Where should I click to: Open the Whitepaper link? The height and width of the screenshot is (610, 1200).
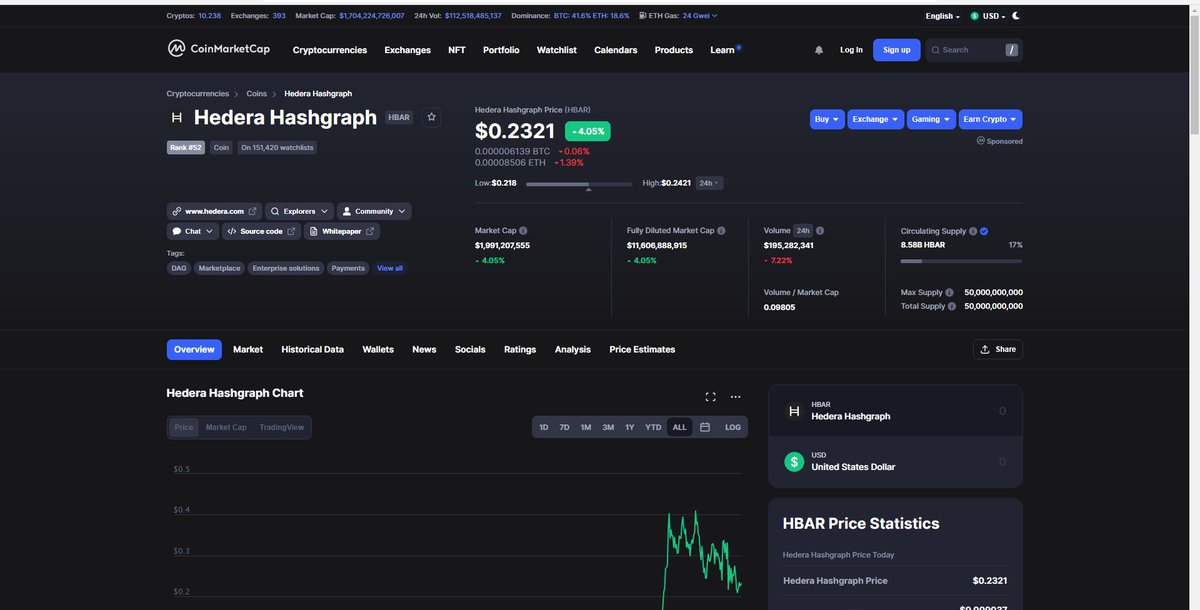342,231
